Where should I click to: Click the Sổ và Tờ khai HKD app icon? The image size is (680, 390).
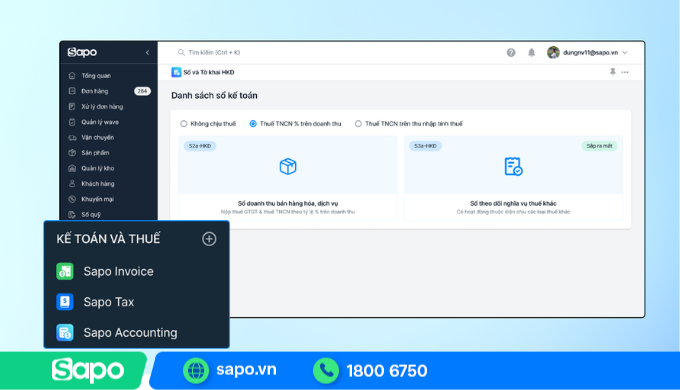point(176,72)
